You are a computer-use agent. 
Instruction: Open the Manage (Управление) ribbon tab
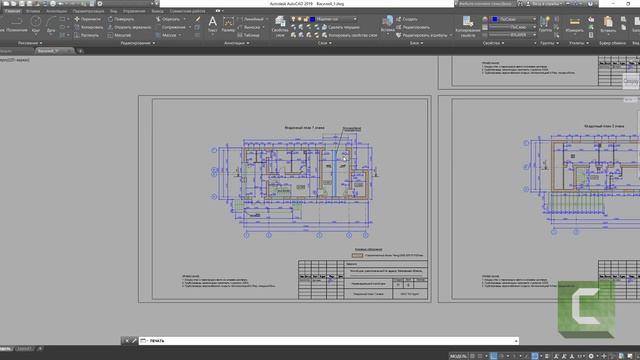click(x=134, y=11)
